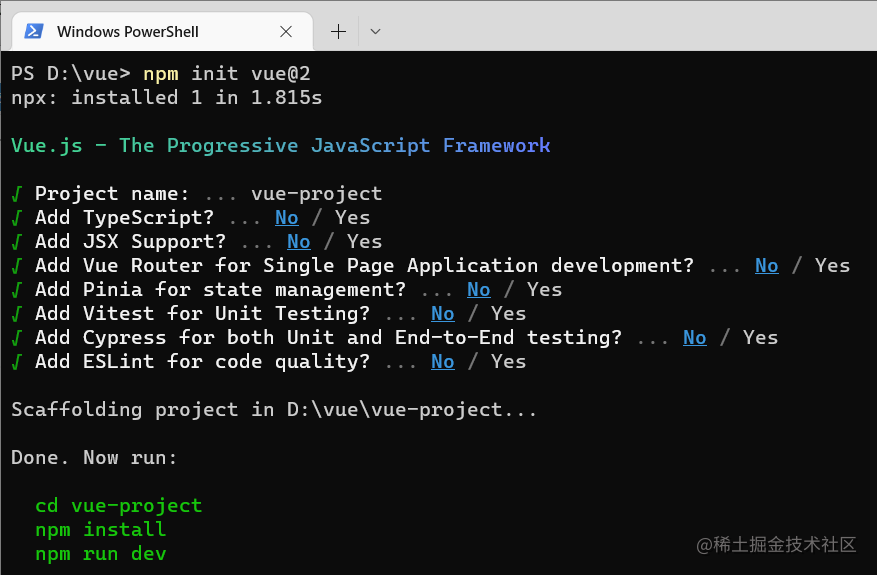Click the 'npx: installed 1 in 1.815s' line

(x=167, y=98)
